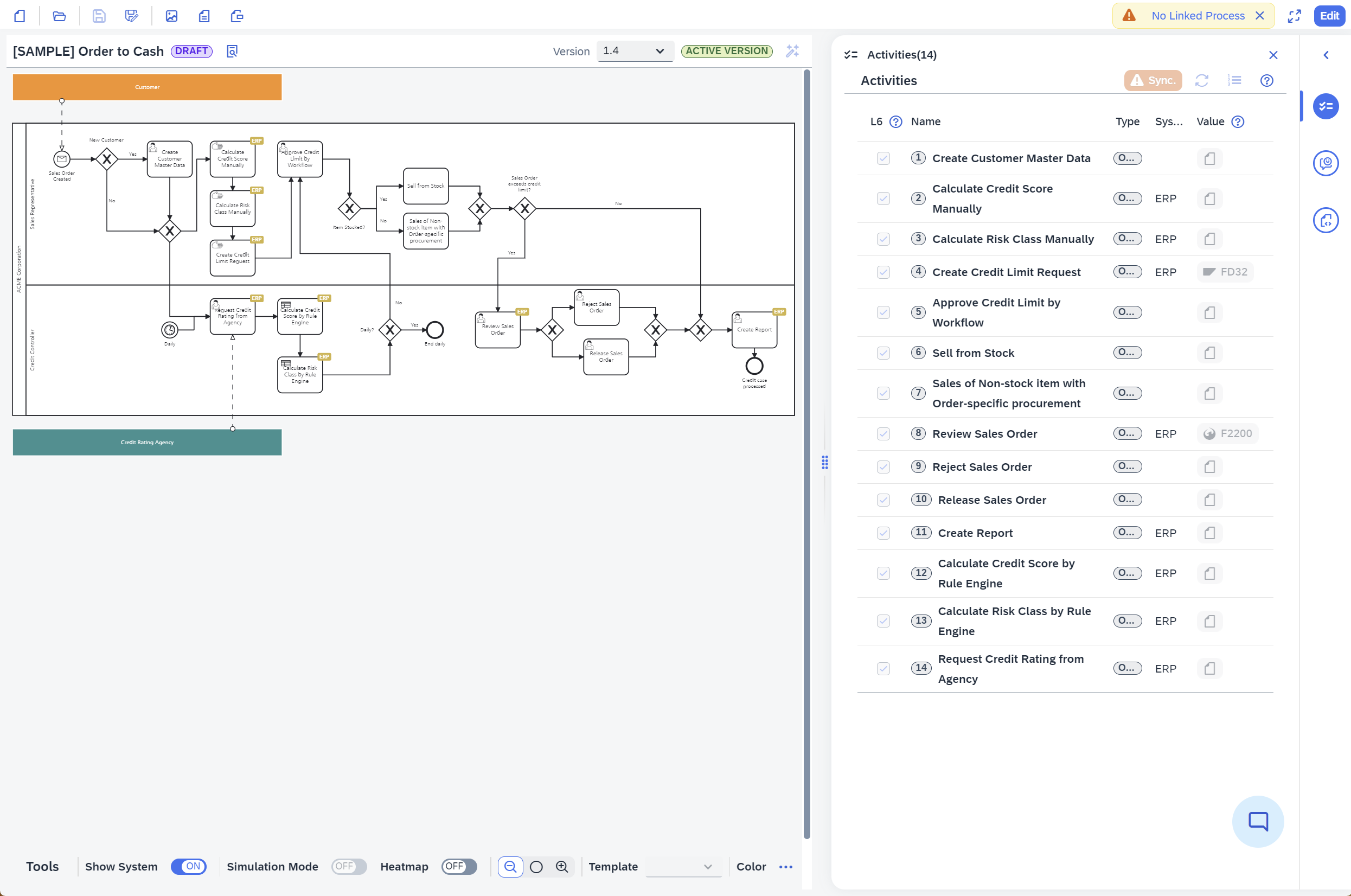Click the ACTIVE VERSION label/badge
The width and height of the screenshot is (1351, 896).
[726, 51]
